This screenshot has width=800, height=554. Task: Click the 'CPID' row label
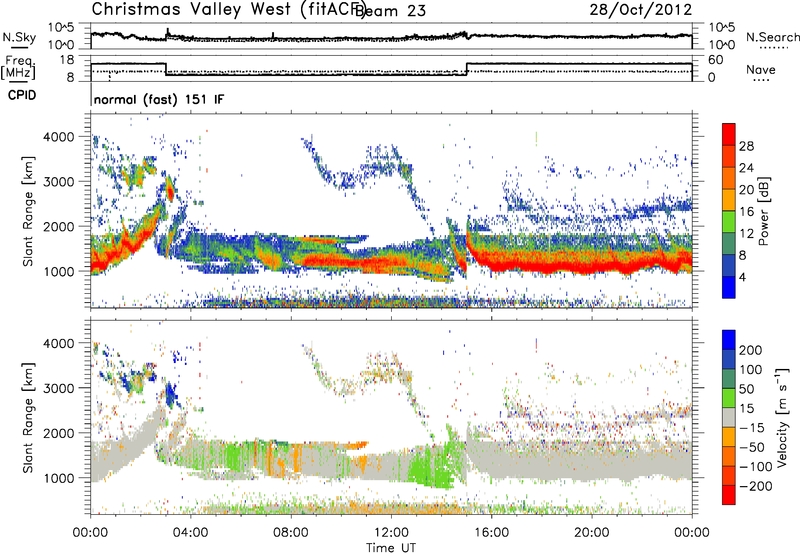(22, 95)
